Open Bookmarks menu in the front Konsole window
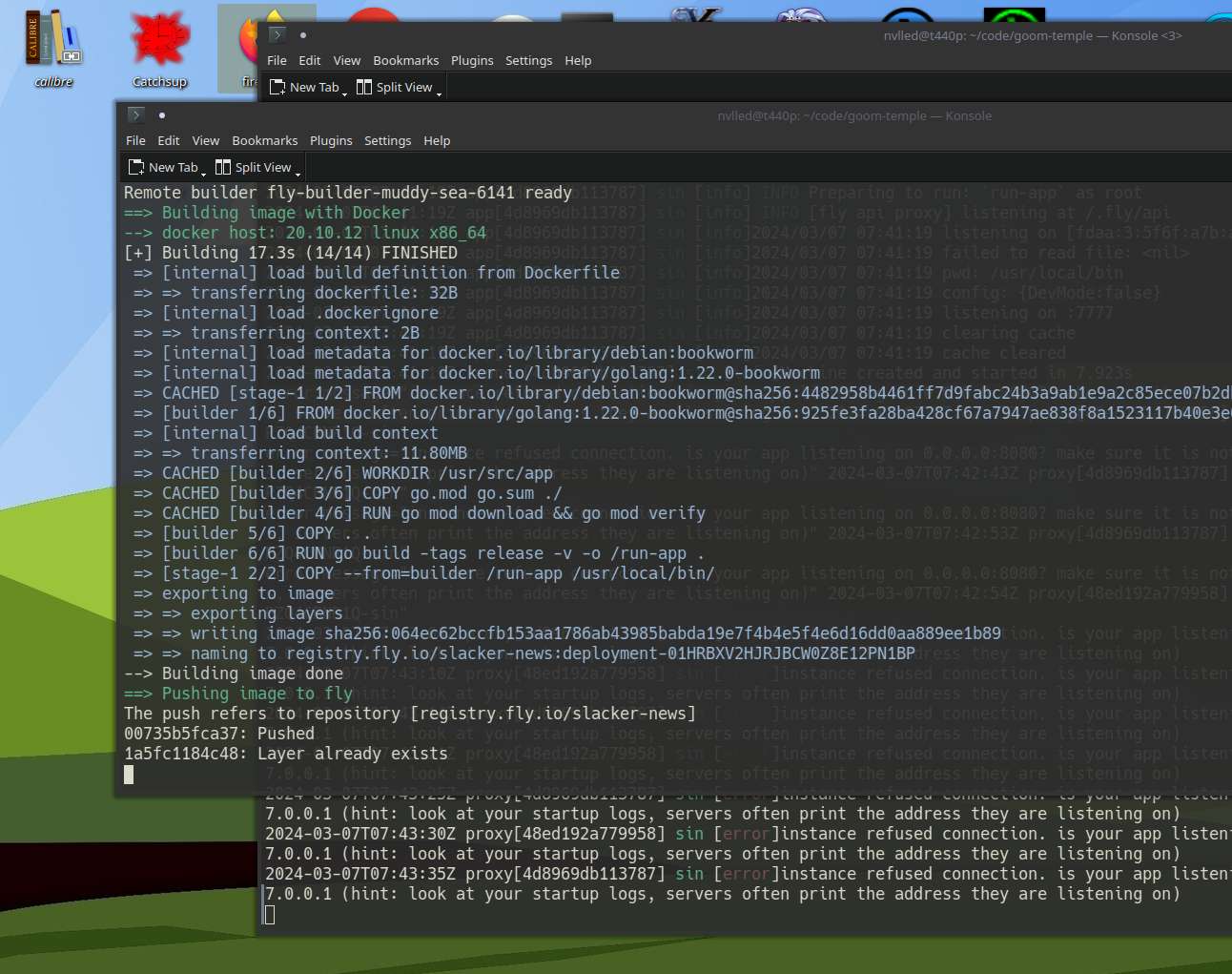 264,140
